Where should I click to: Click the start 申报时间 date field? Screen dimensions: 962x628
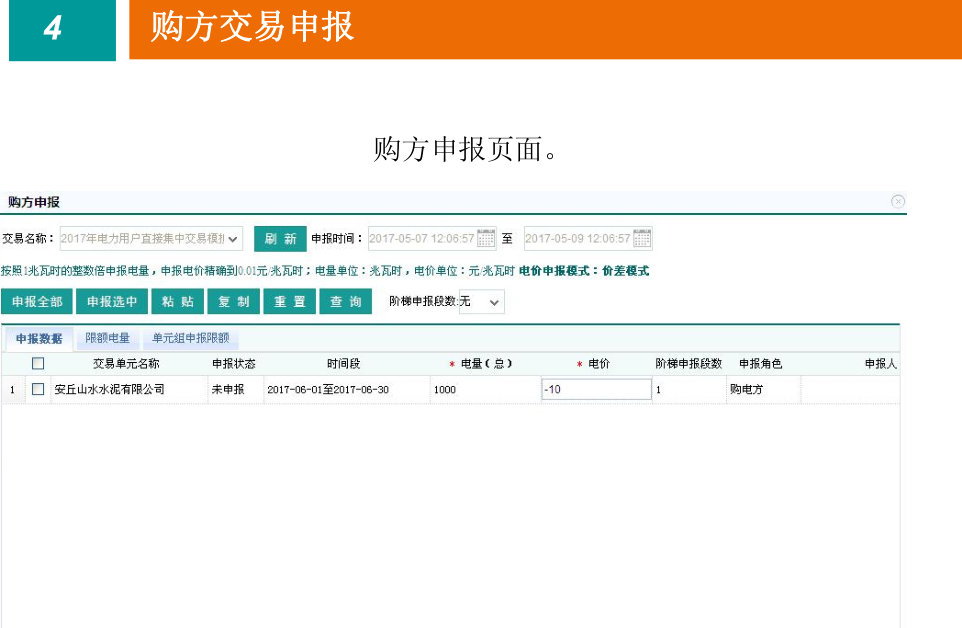click(x=422, y=239)
